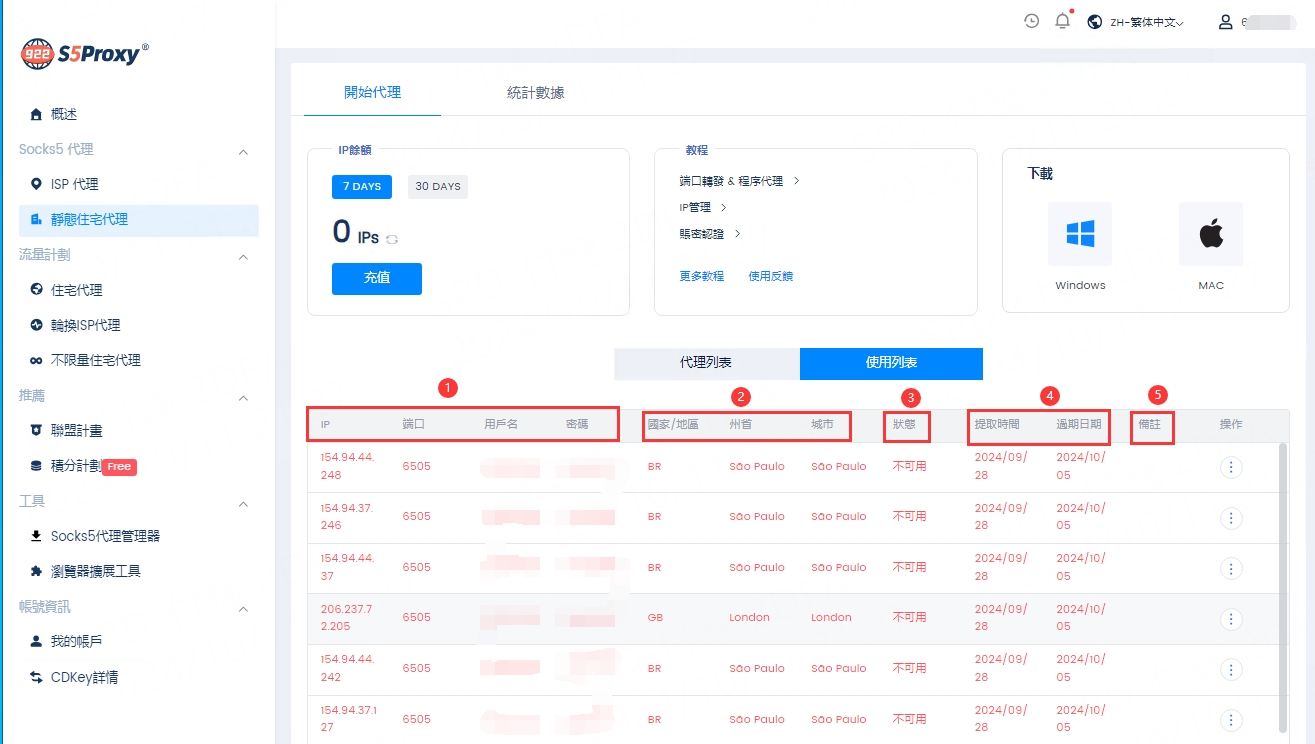
Task: Collapse the Socks5 代理 sidebar section
Action: tap(243, 151)
